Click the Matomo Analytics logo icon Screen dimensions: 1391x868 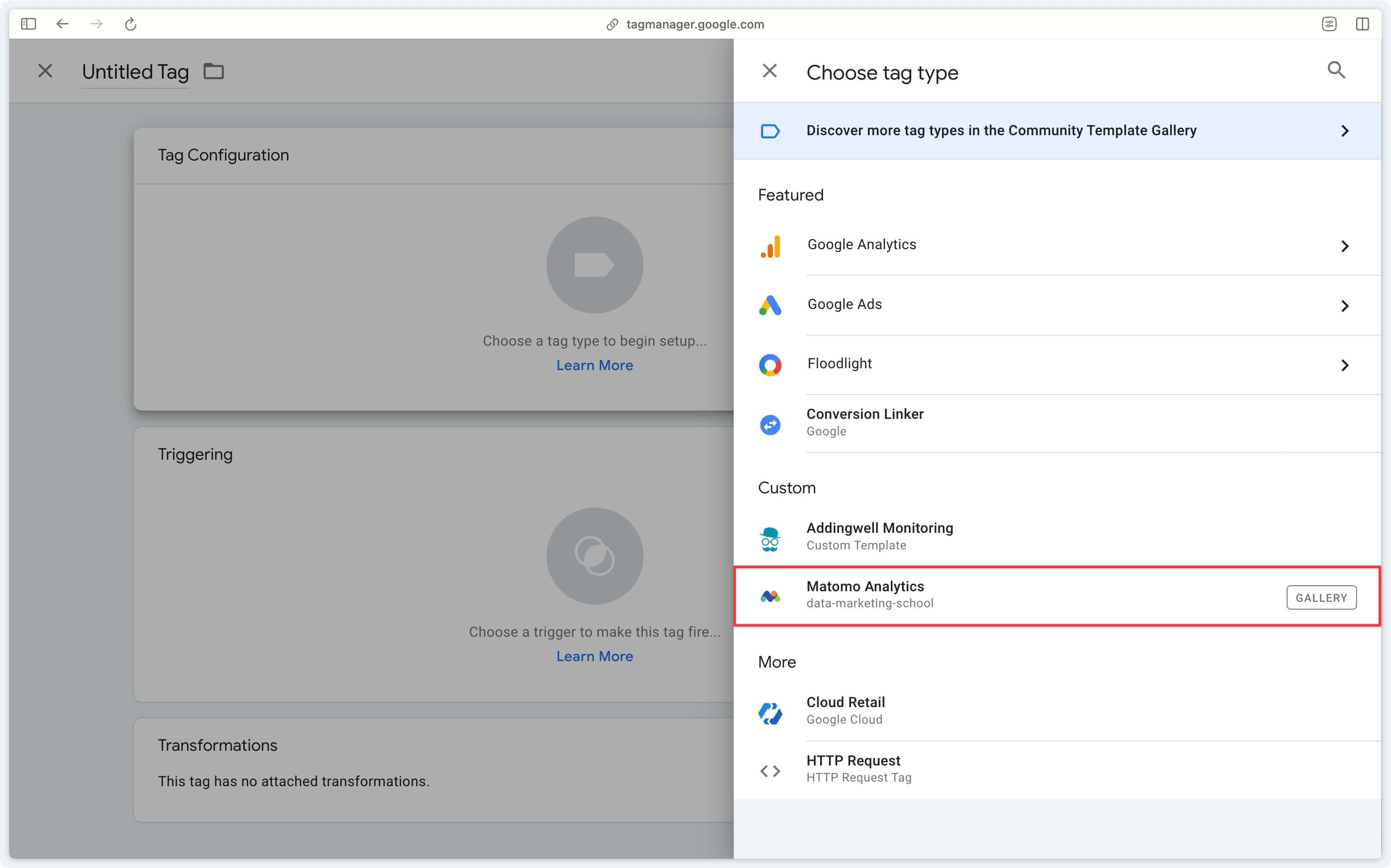coord(770,596)
